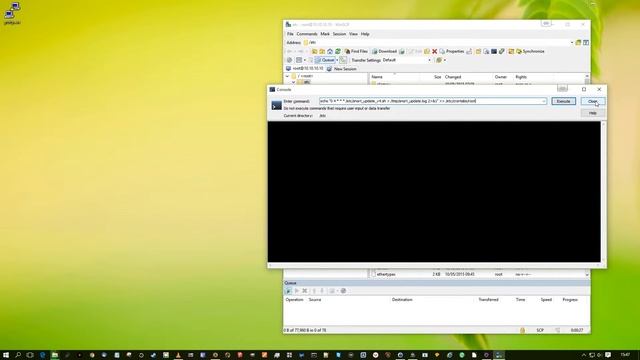Click the bookmark folder icon beside Address bar

(578, 42)
